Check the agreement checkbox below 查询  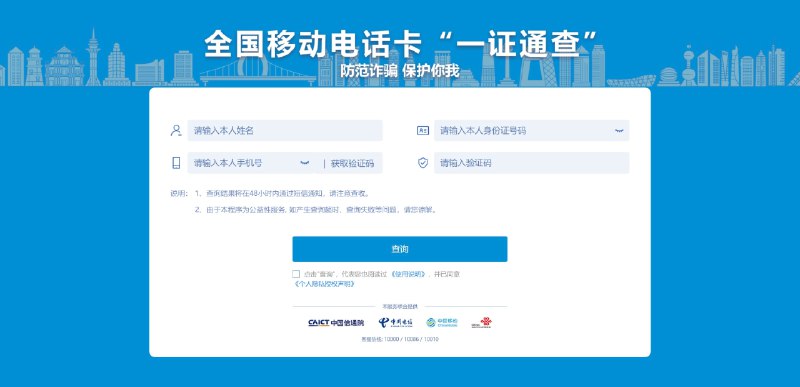tap(296, 274)
